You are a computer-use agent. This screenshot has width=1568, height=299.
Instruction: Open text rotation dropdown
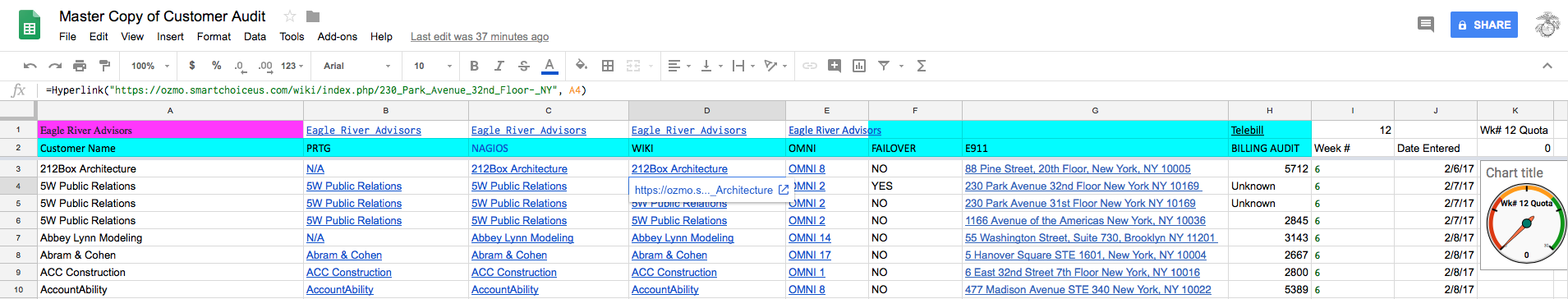point(775,66)
